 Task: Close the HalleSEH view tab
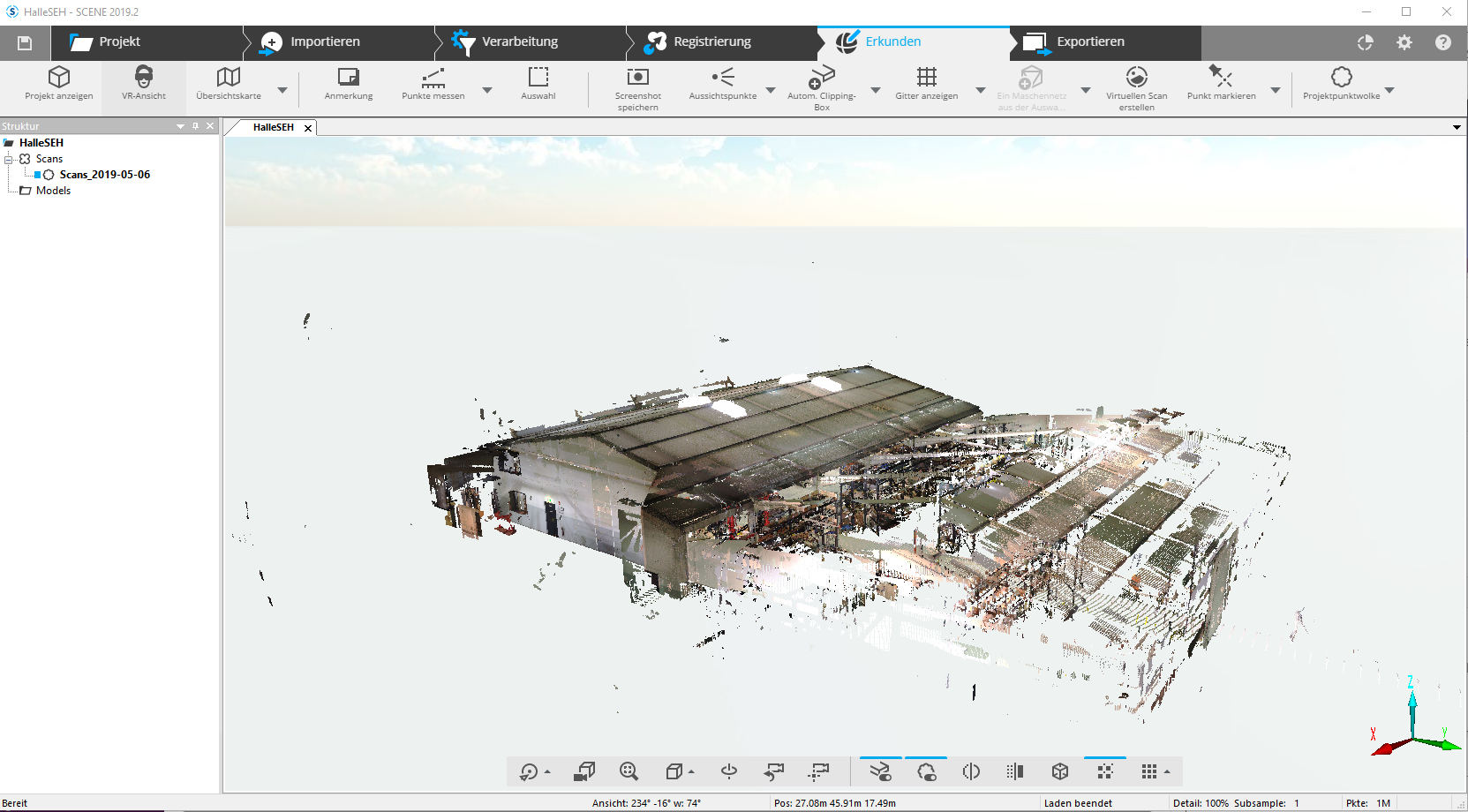(308, 128)
